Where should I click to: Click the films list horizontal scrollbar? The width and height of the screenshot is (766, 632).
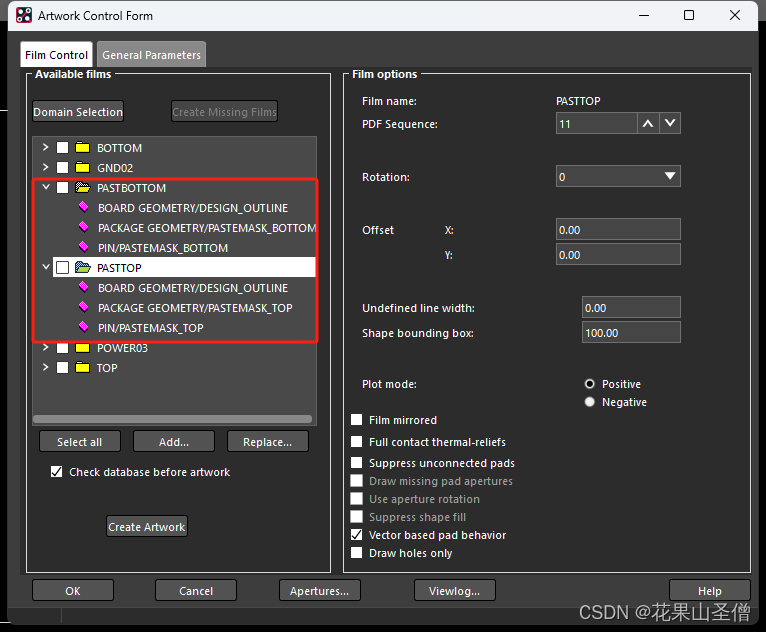click(172, 419)
